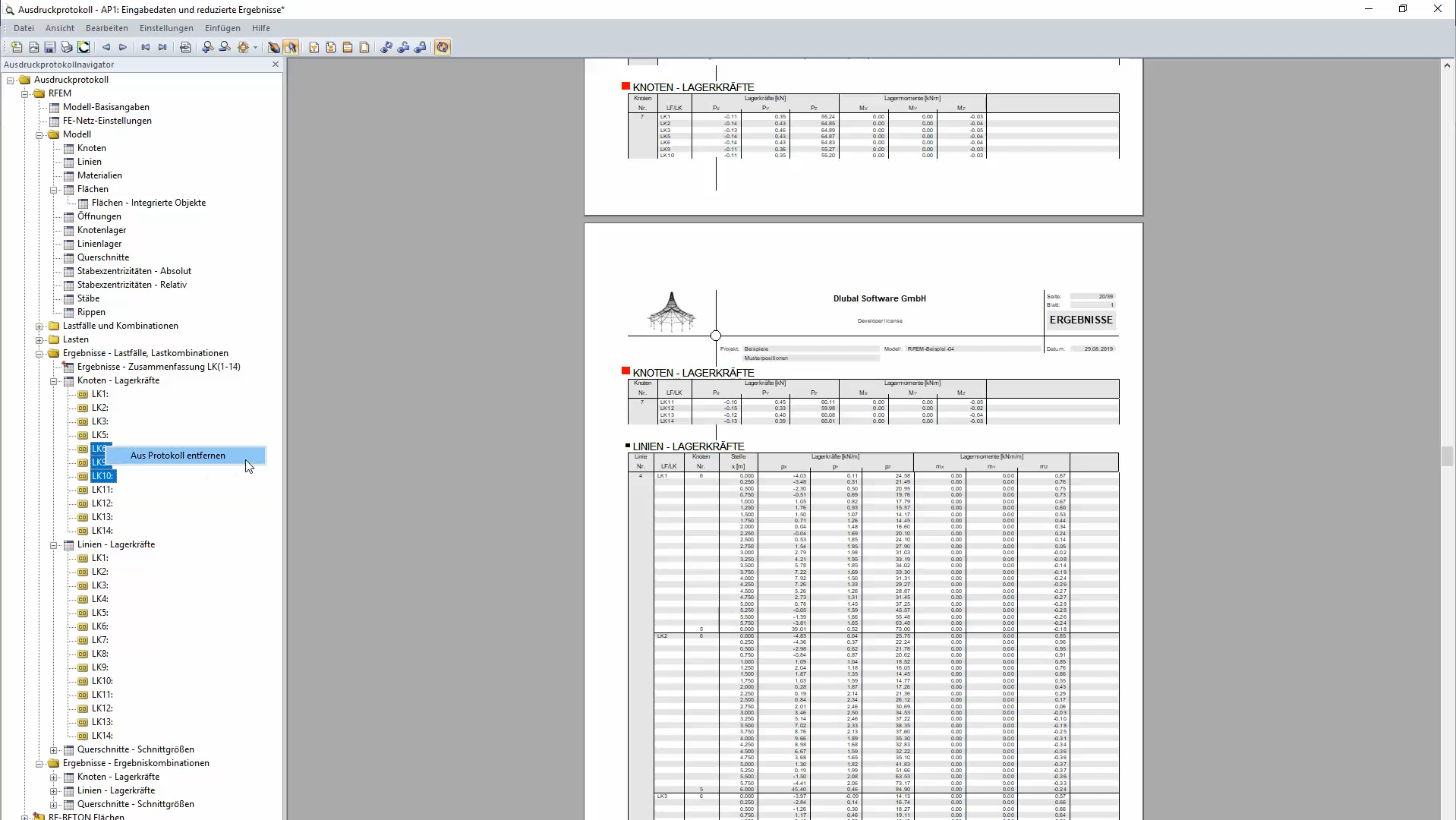1456x820 pixels.
Task: Activate the Zoom In magnifier tool
Action: click(x=208, y=47)
